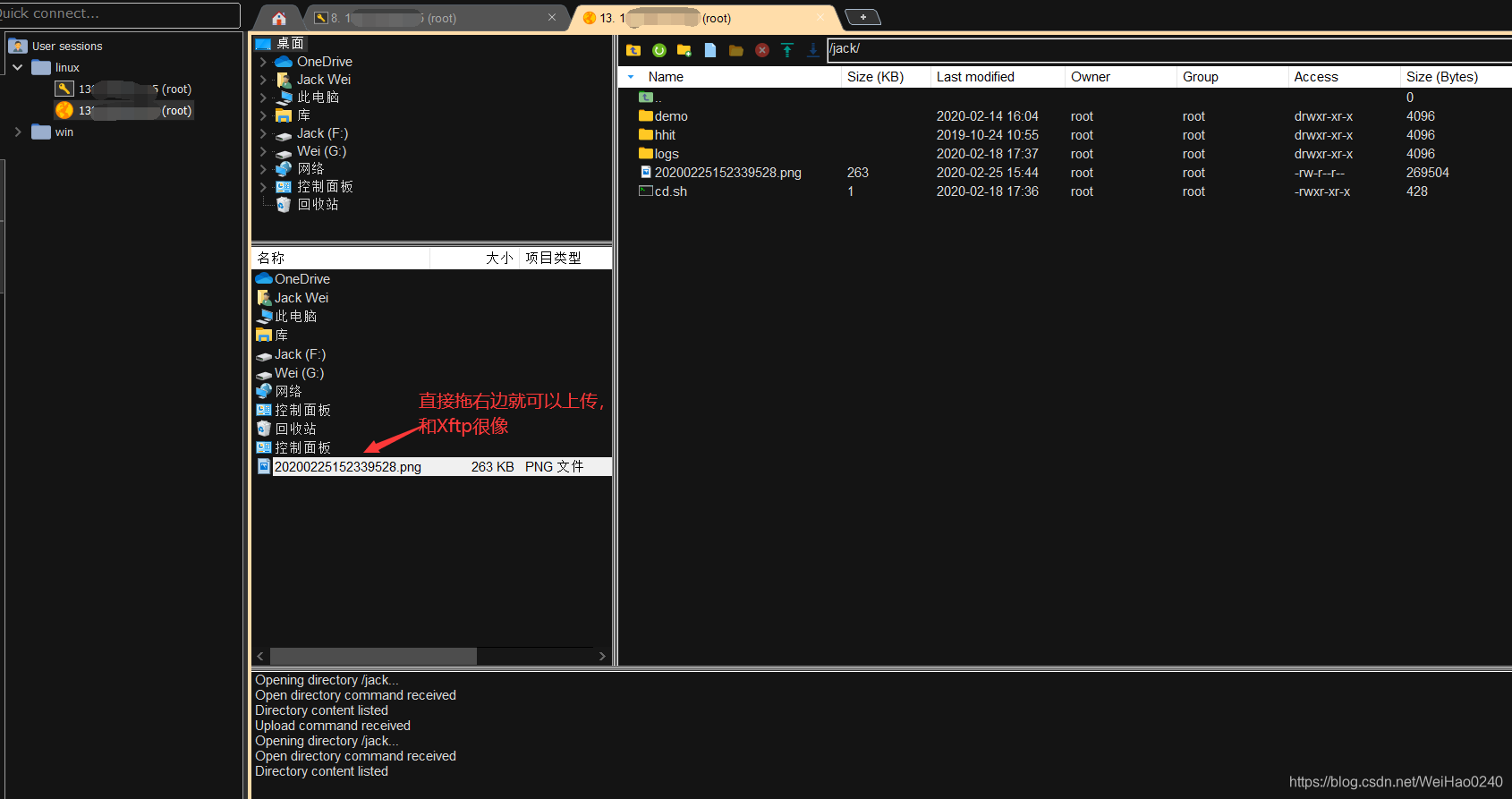1512x799 pixels.
Task: Click the red delete icon in toolbar
Action: point(762,50)
